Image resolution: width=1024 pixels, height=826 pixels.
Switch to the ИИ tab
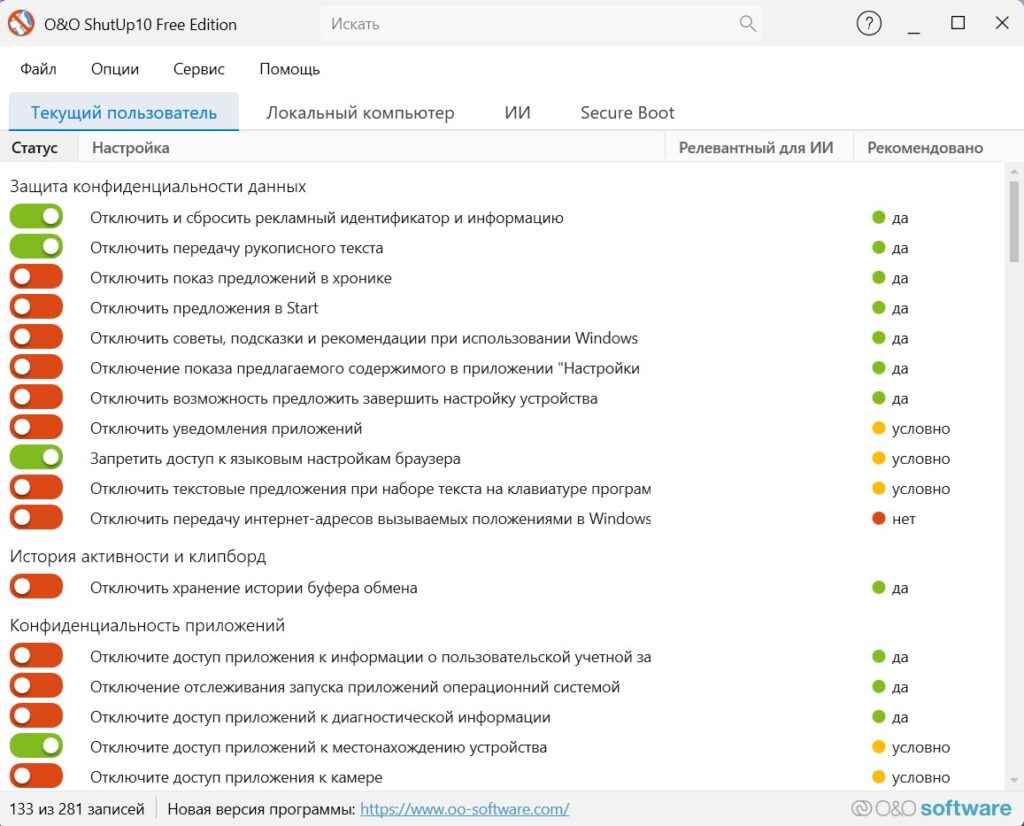click(517, 112)
